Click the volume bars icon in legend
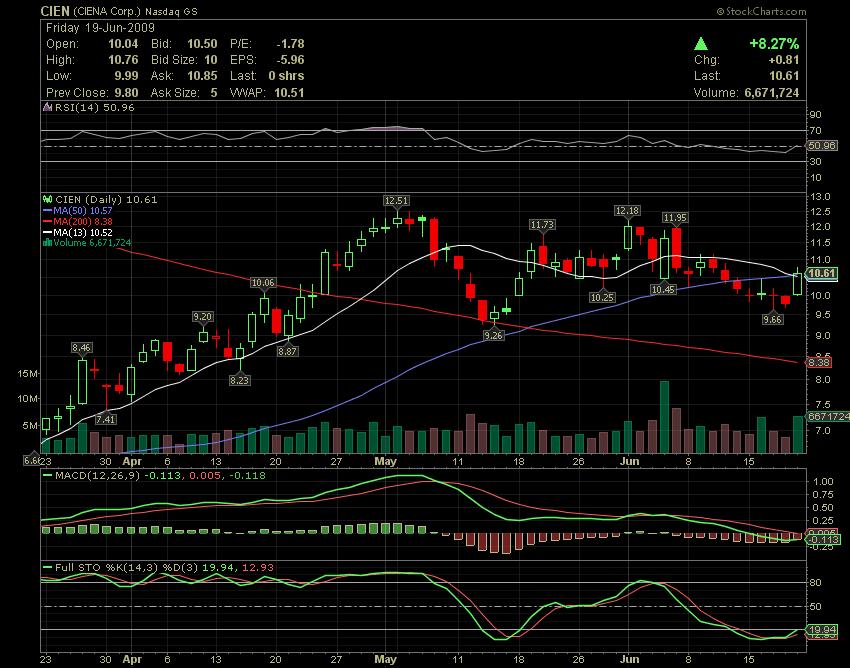 tap(47, 242)
